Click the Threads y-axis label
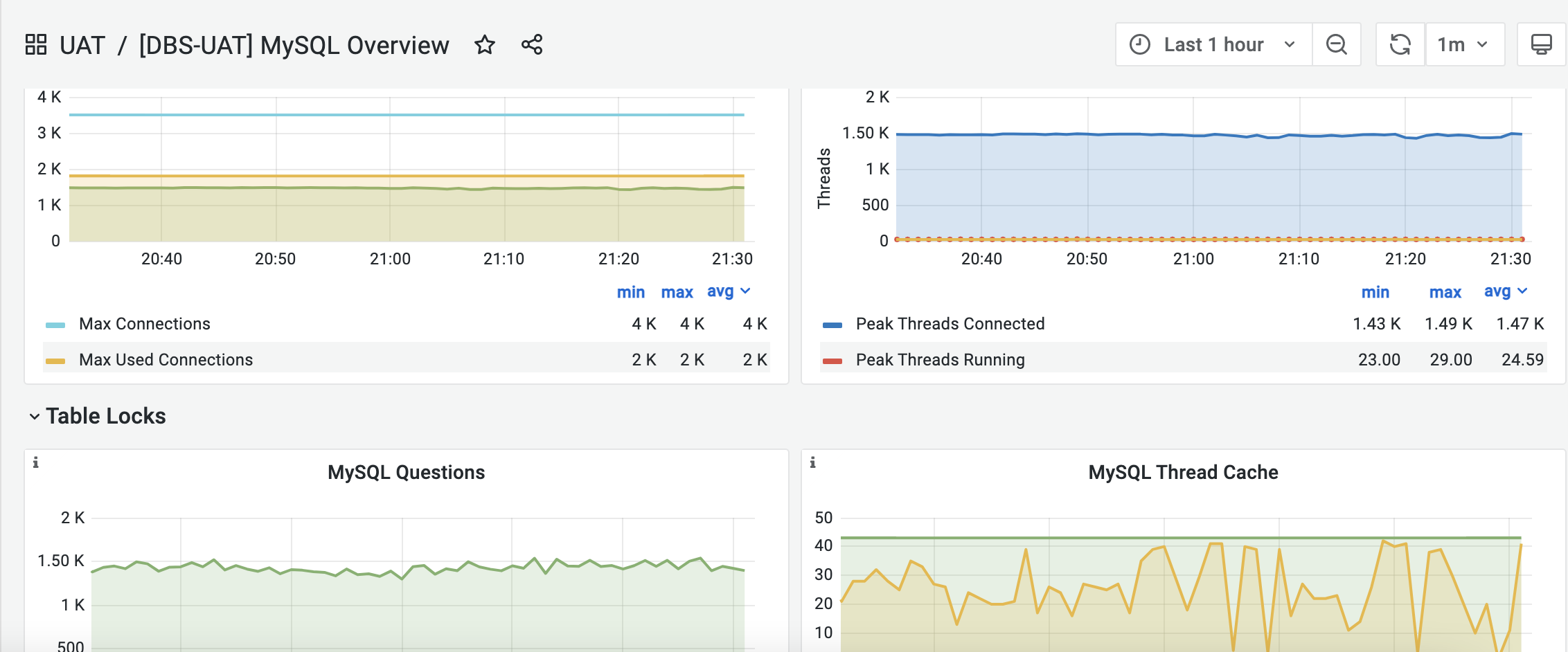1568x652 pixels. pos(823,178)
